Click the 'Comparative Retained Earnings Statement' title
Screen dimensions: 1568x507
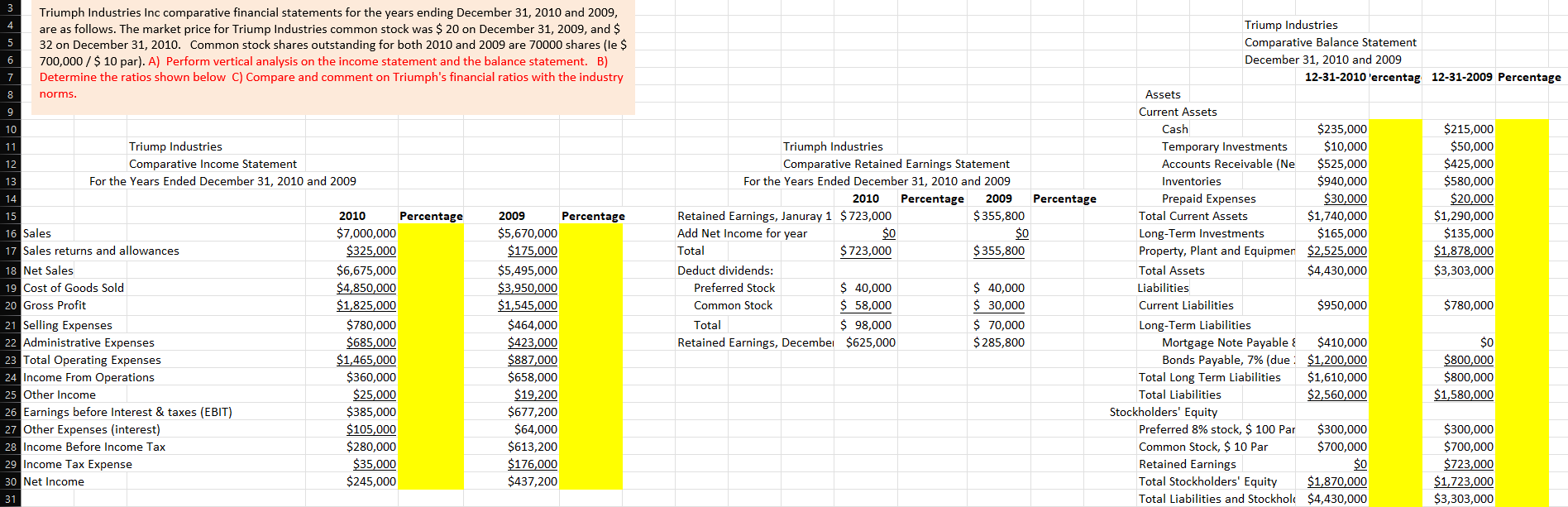pos(896,164)
